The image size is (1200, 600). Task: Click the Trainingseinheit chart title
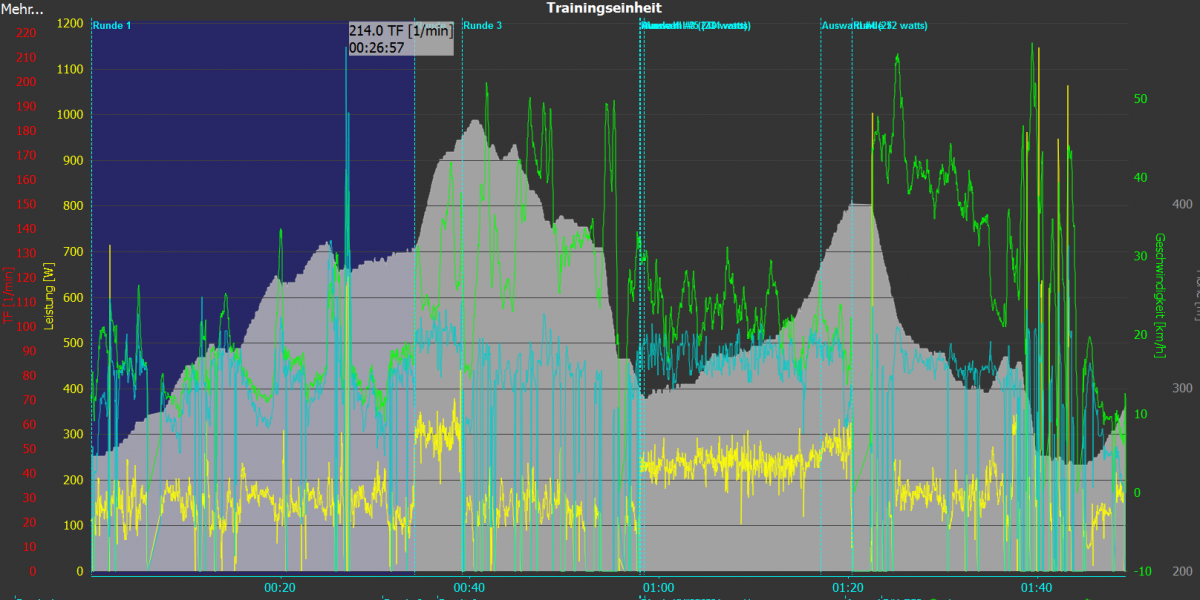pos(604,8)
